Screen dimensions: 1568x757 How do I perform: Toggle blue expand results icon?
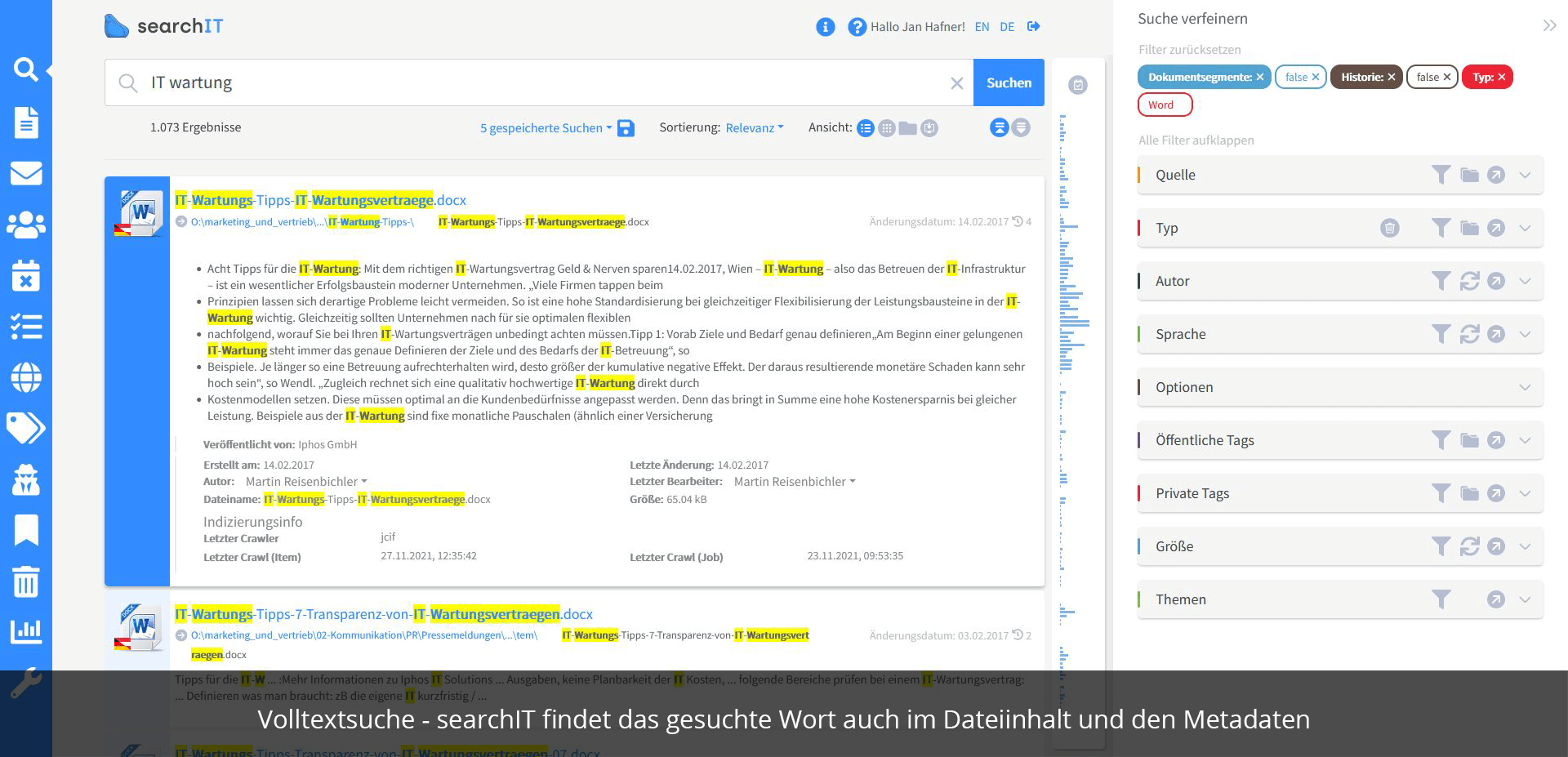[1000, 127]
